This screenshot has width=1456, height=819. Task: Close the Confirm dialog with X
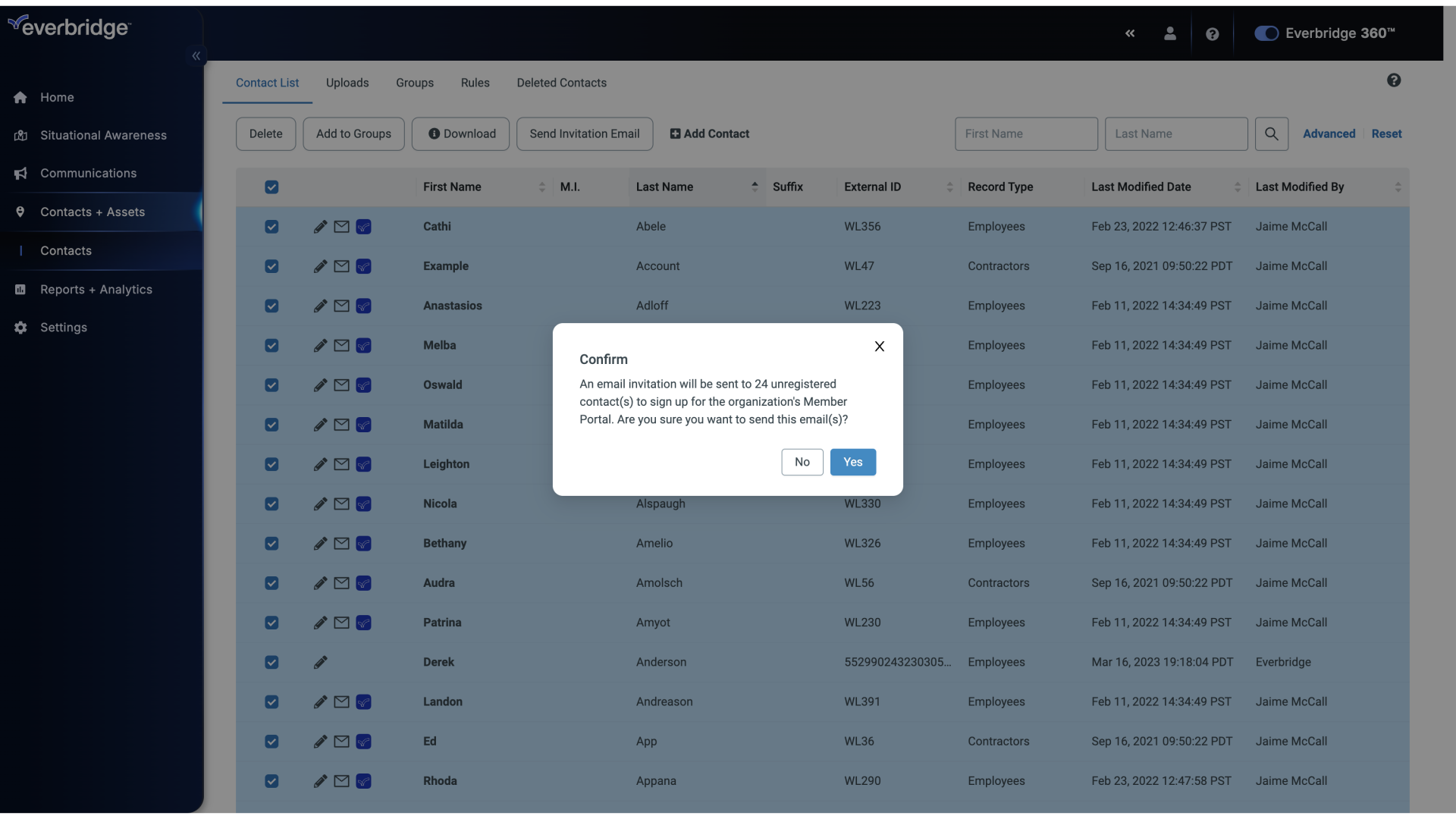tap(880, 347)
